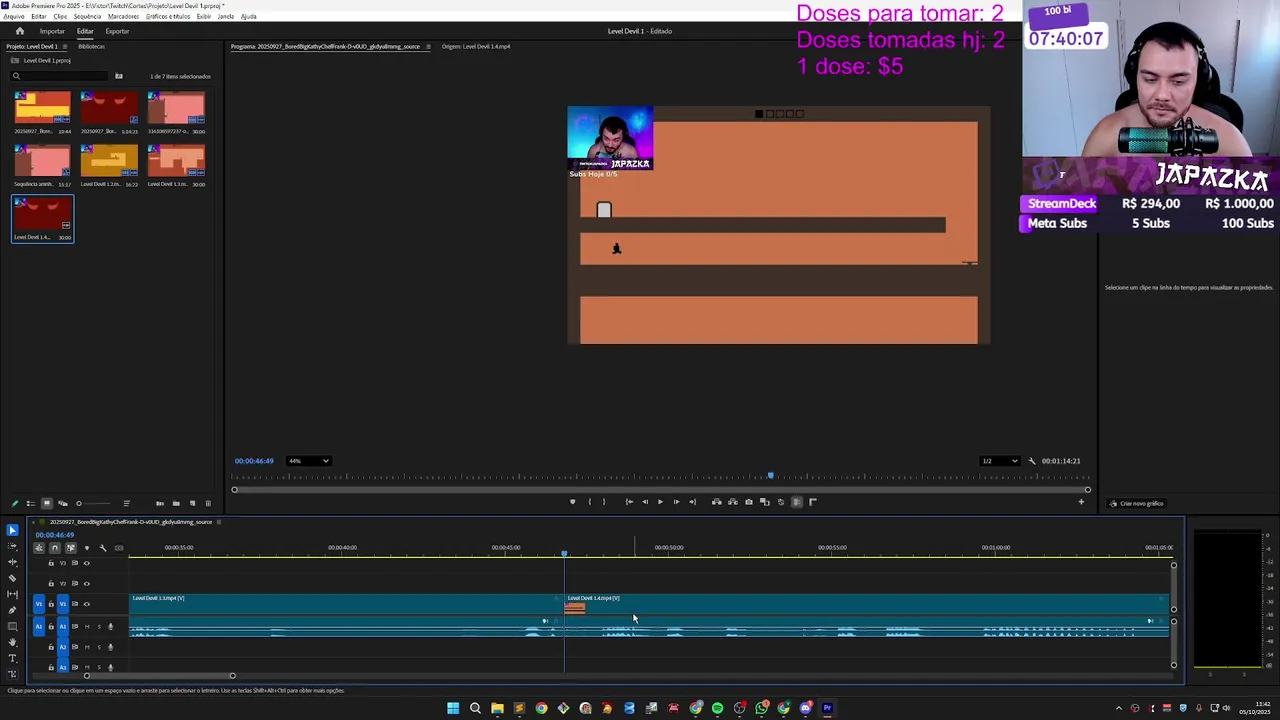Screen dimensions: 1280x720
Task: Toggle V1 source patching button
Action: tap(39, 604)
